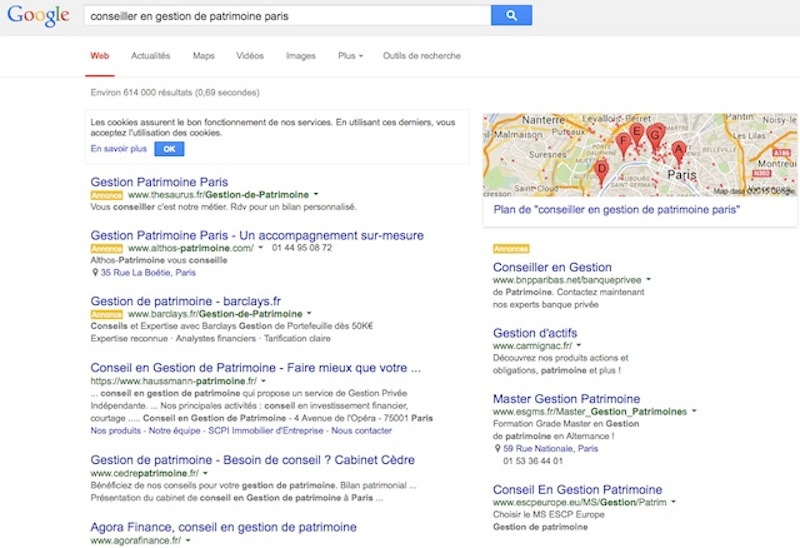Click the Nous contacter sitelink
Viewport: 800px width, 548px height.
click(x=362, y=431)
